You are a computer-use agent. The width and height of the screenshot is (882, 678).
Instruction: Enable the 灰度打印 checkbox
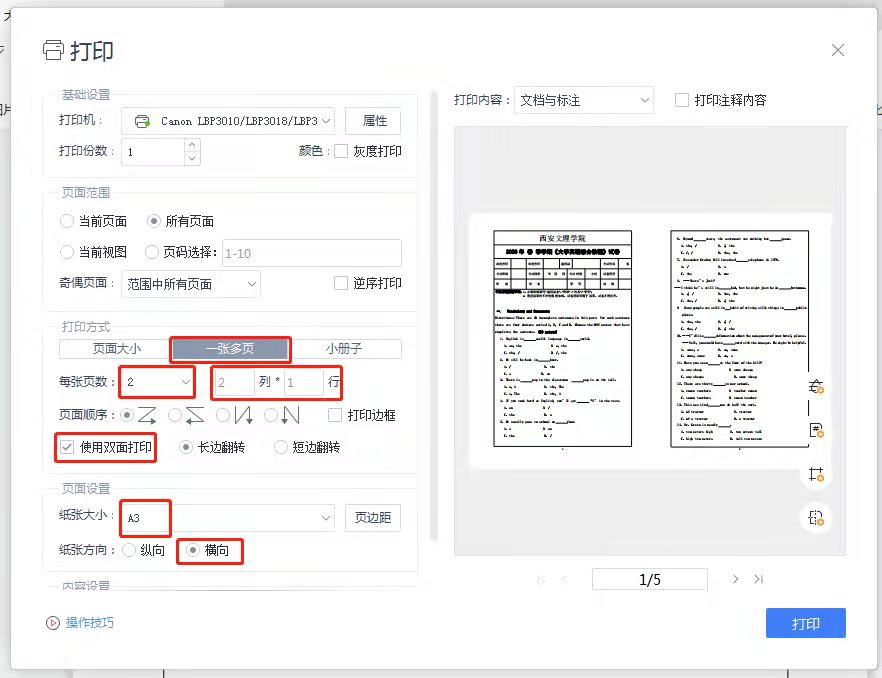pos(341,151)
